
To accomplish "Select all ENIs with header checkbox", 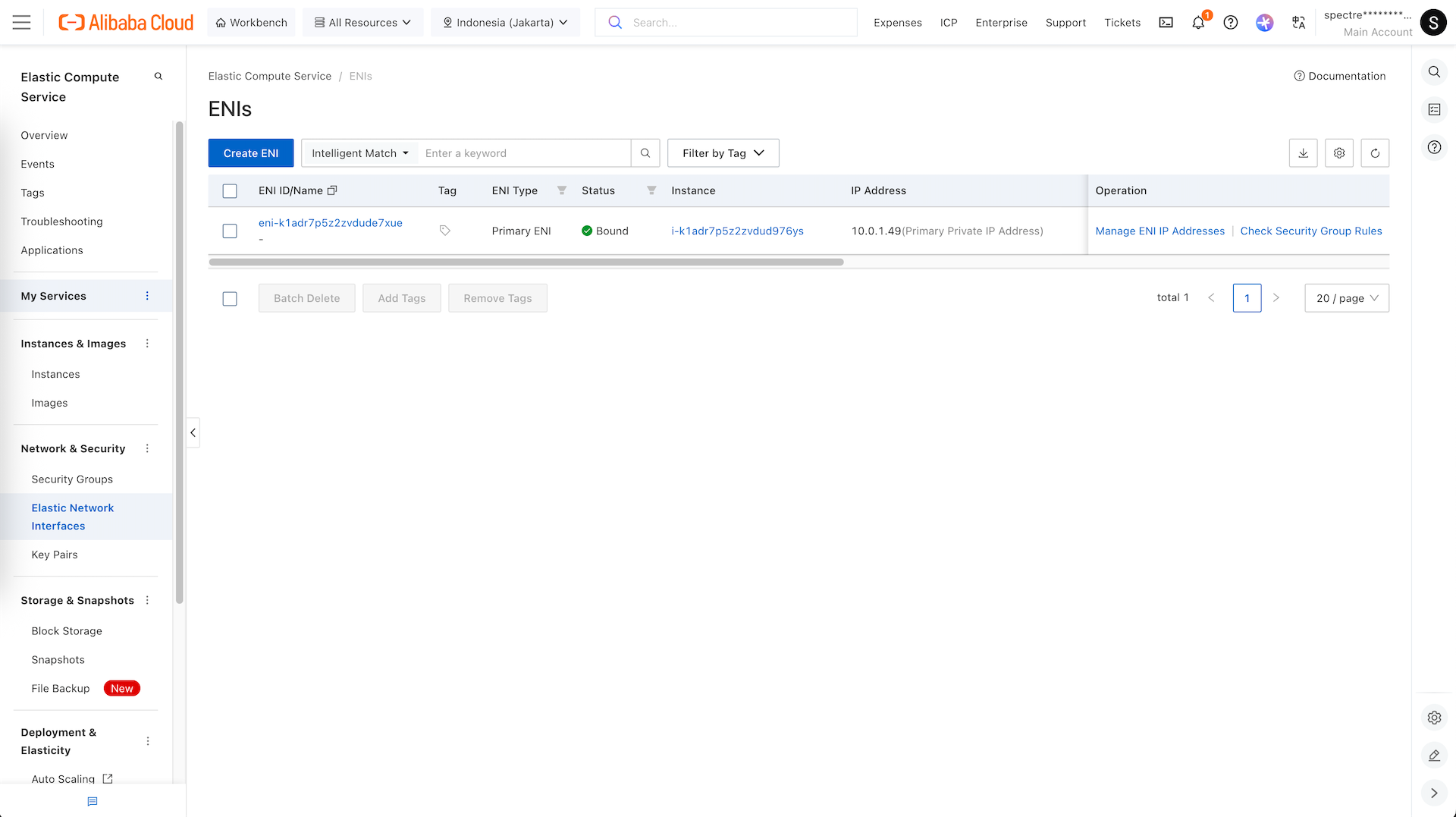I will [230, 191].
